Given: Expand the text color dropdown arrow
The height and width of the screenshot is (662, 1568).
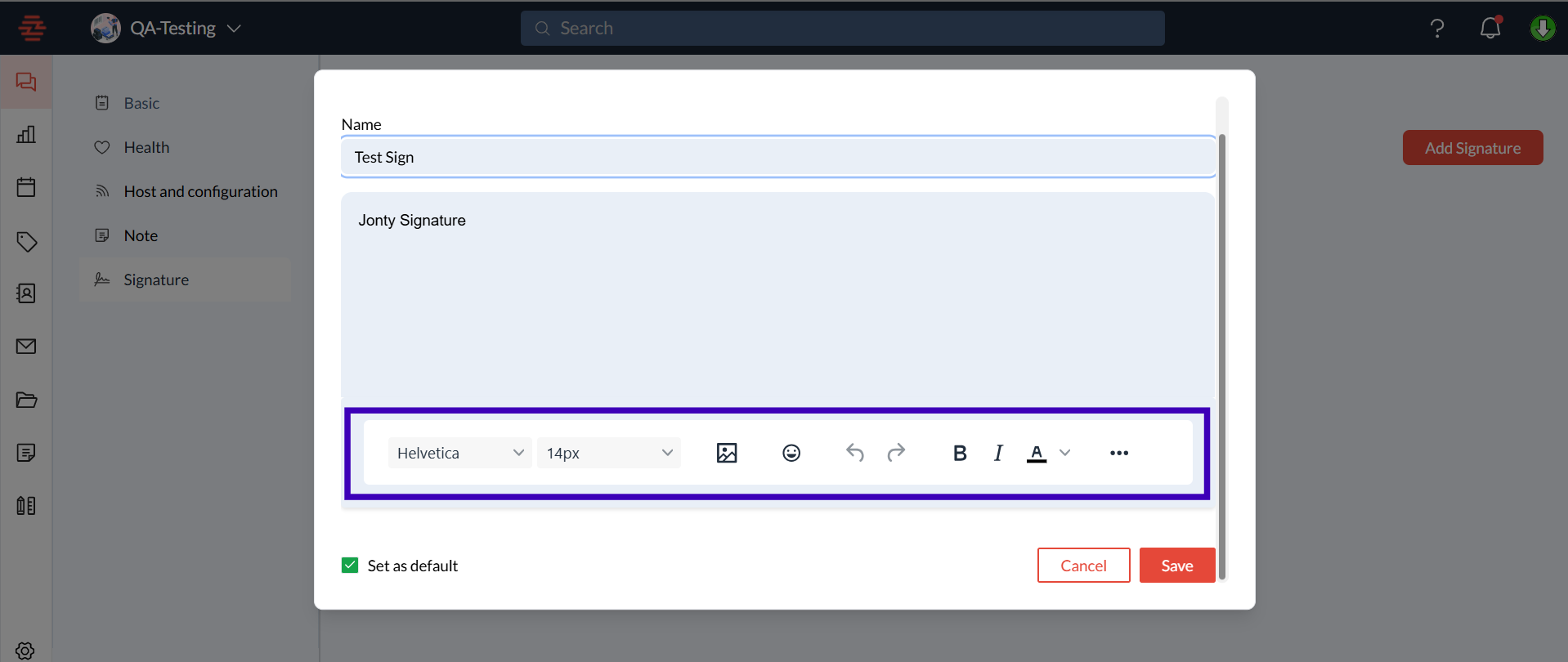Looking at the screenshot, I should point(1064,453).
